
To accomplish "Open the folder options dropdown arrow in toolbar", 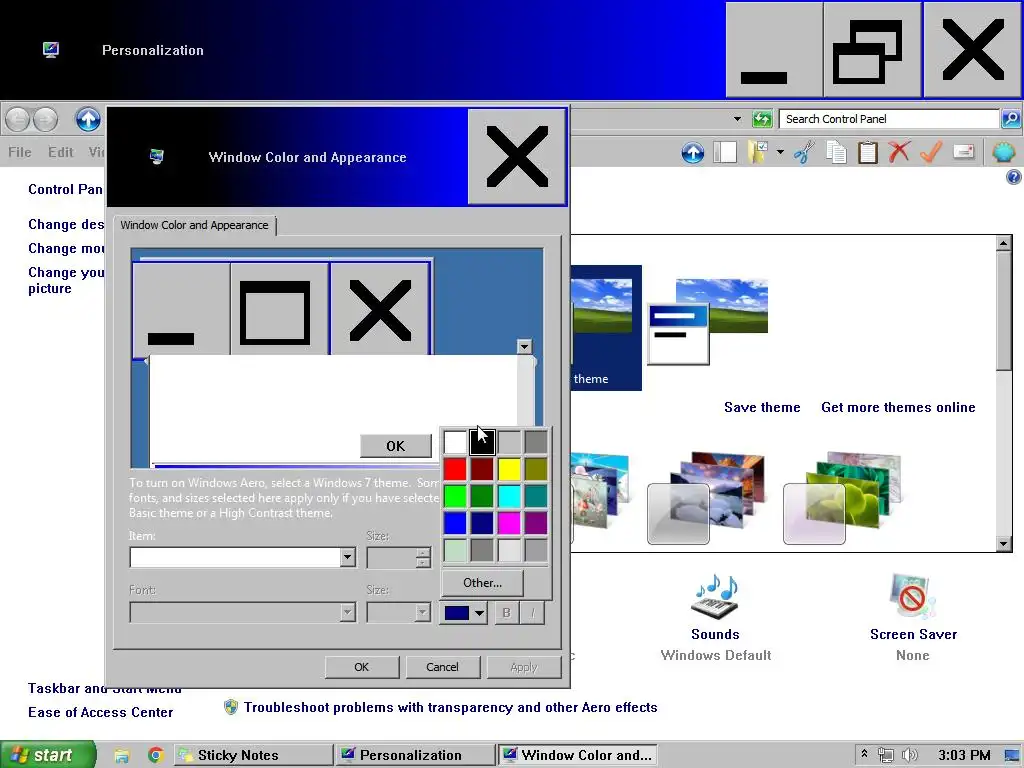I will [780, 153].
